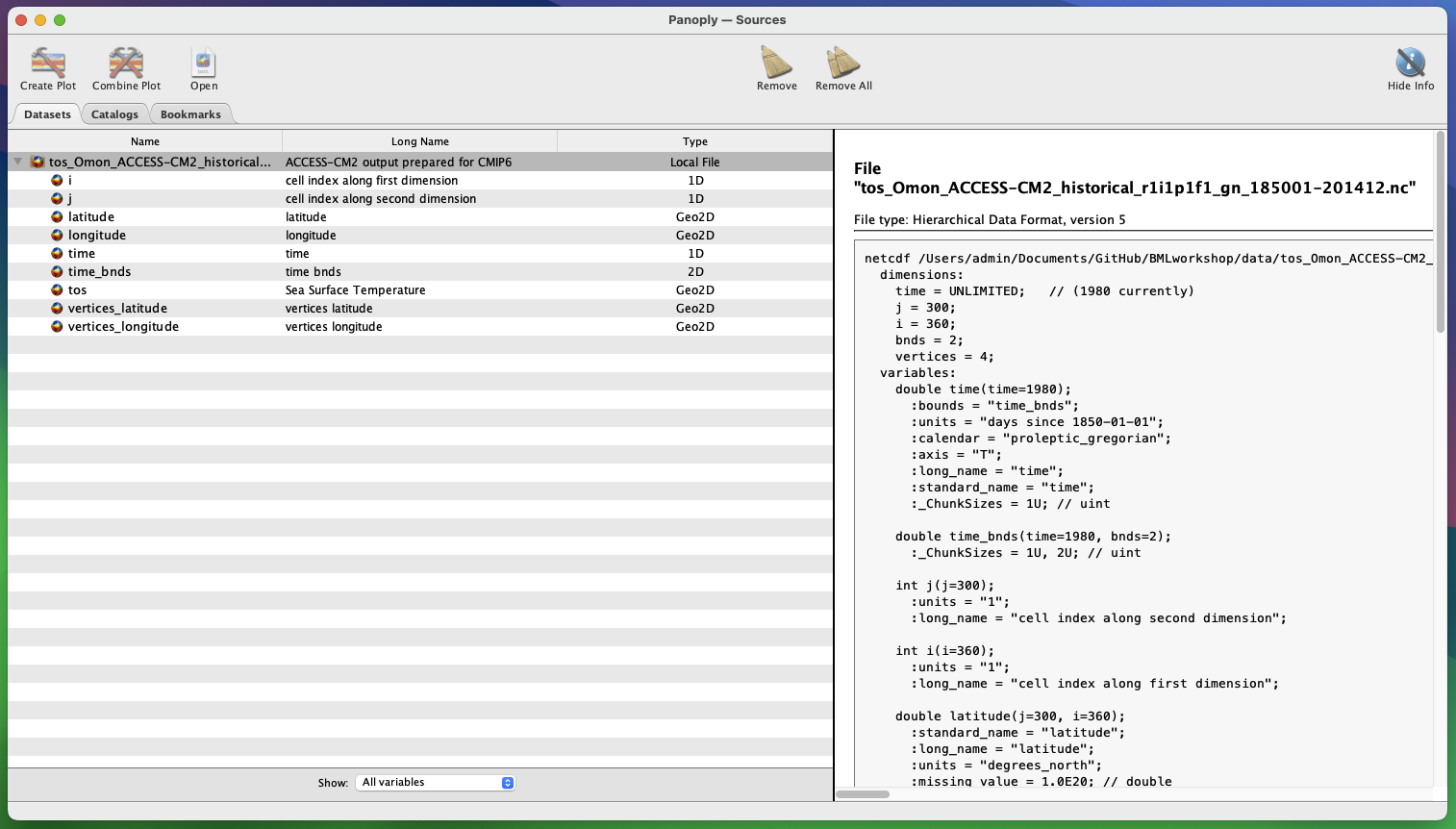The width and height of the screenshot is (1456, 829).
Task: Select the latitude variable row
Action: pyautogui.click(x=91, y=217)
